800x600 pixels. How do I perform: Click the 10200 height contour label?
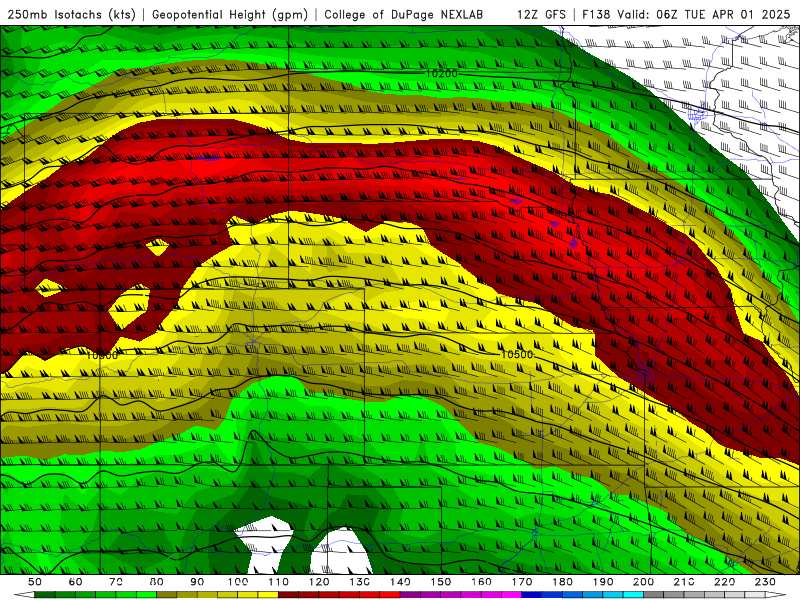click(441, 73)
